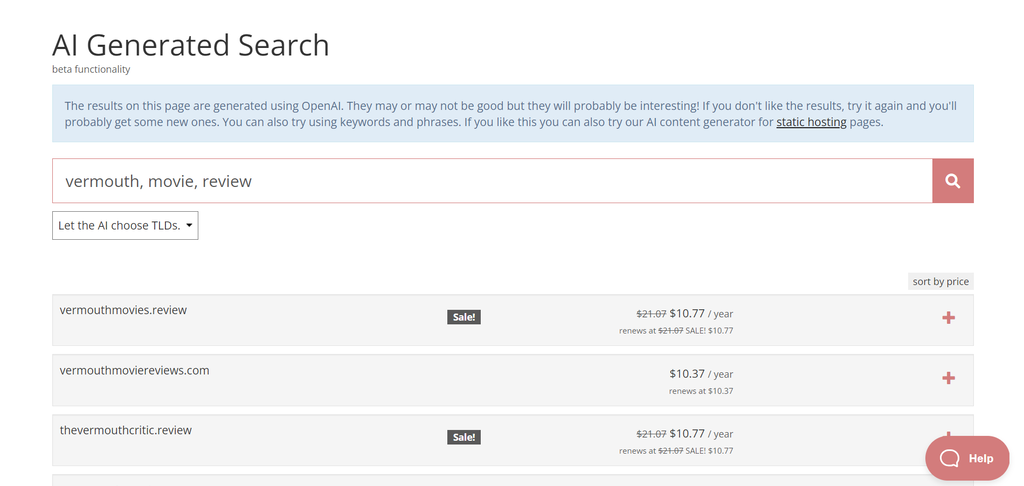Screen dimensions: 1024x486
Task: Add vermouthmoviereviews.com using its plus icon
Action: (x=948, y=378)
